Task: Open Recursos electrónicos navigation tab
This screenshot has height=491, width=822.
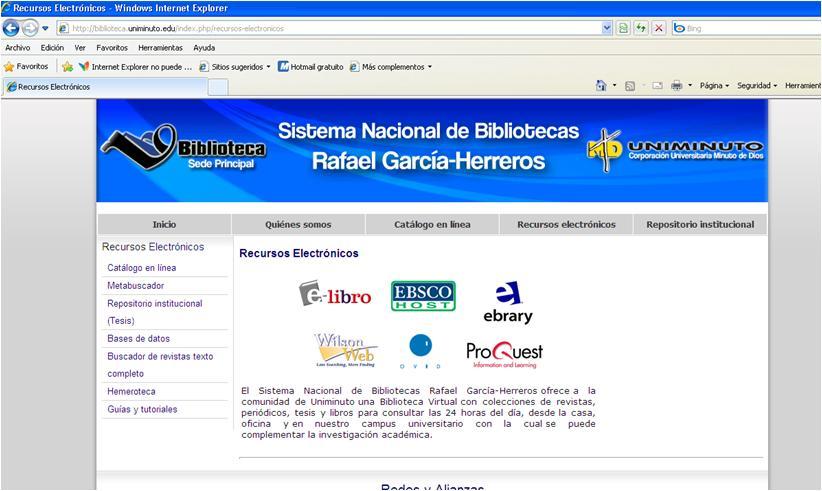Action: (x=566, y=224)
